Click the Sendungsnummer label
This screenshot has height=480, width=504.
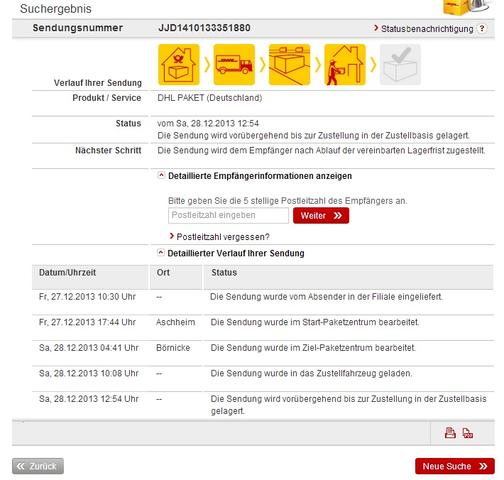pos(78,28)
